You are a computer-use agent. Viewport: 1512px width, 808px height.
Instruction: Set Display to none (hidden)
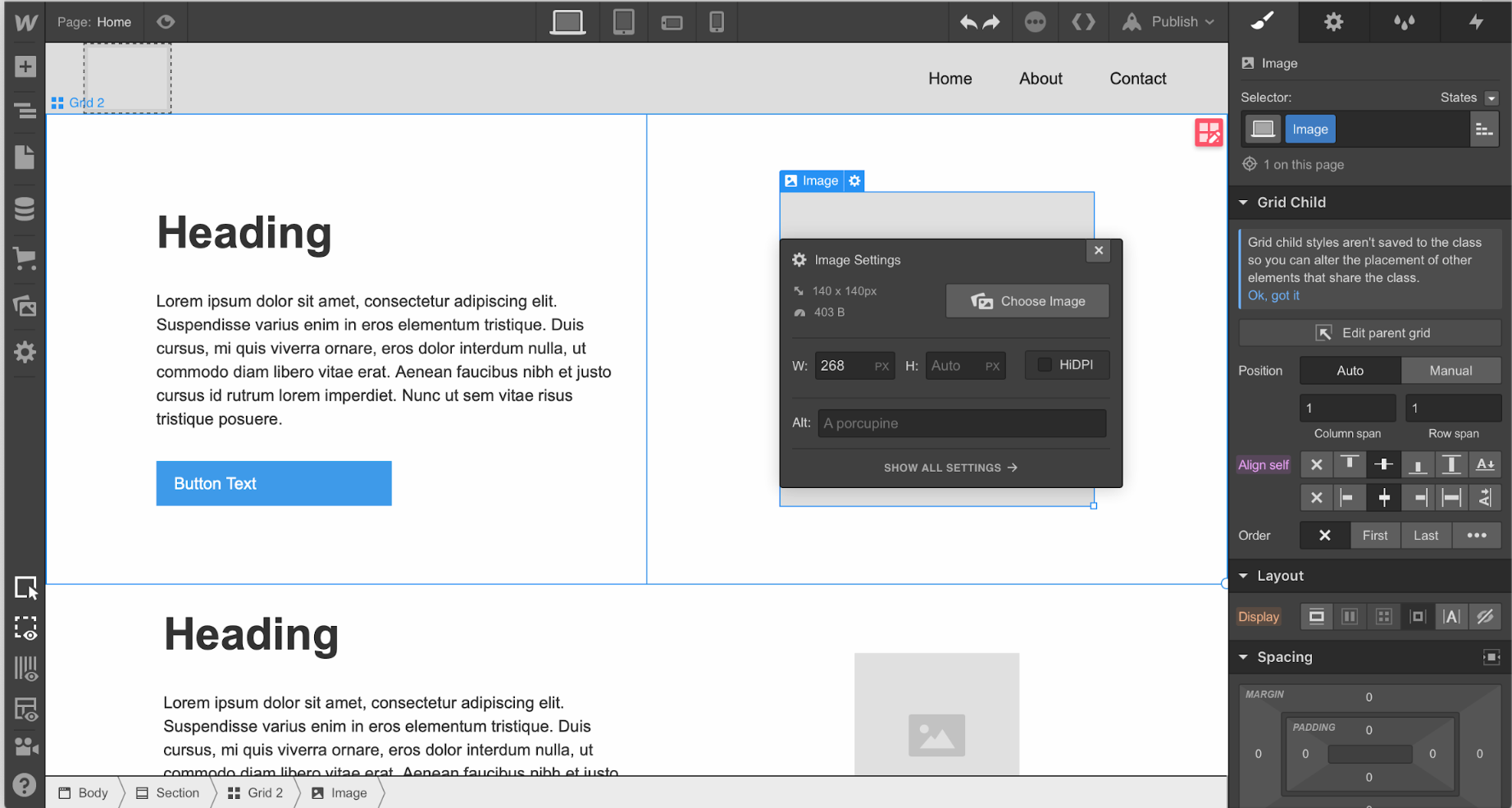tap(1485, 617)
